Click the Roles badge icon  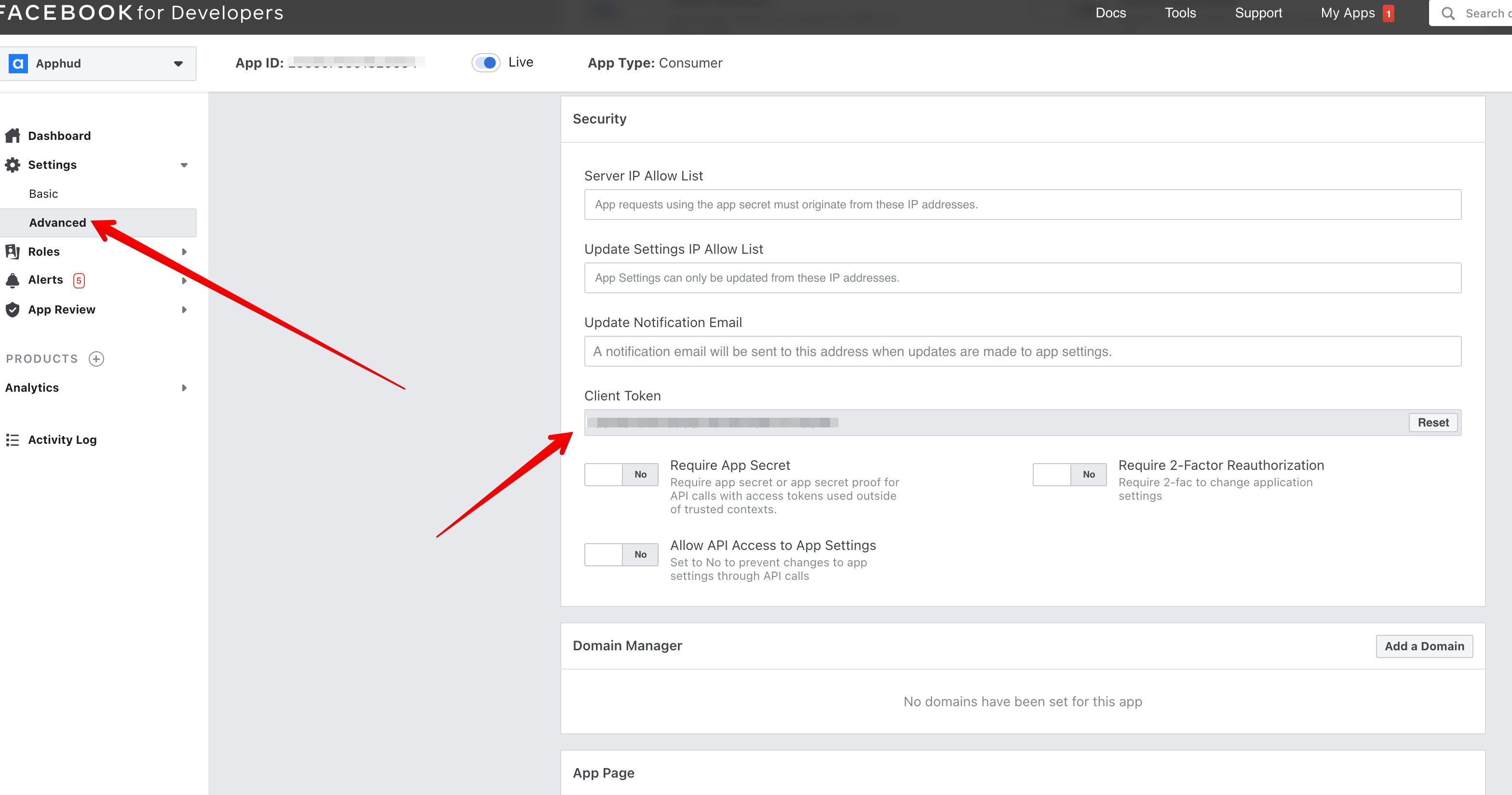click(x=13, y=251)
